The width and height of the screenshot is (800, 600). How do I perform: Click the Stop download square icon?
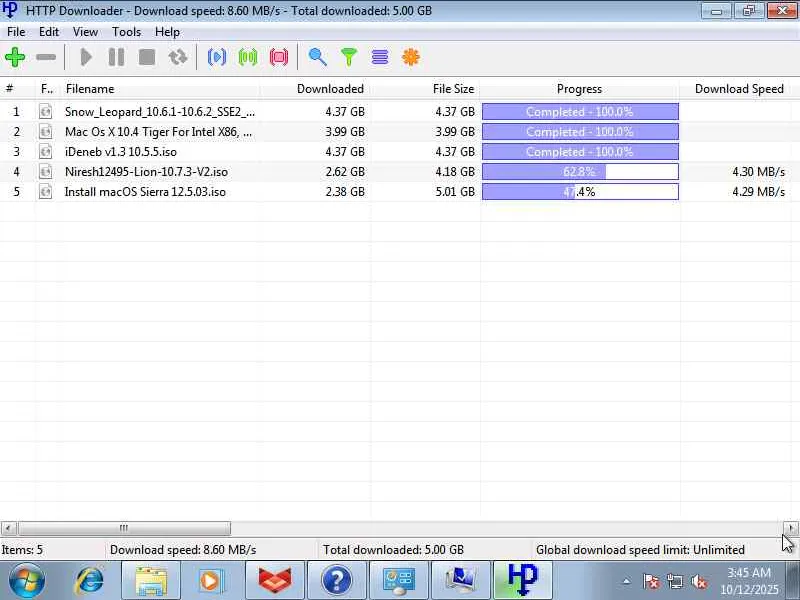tap(147, 57)
